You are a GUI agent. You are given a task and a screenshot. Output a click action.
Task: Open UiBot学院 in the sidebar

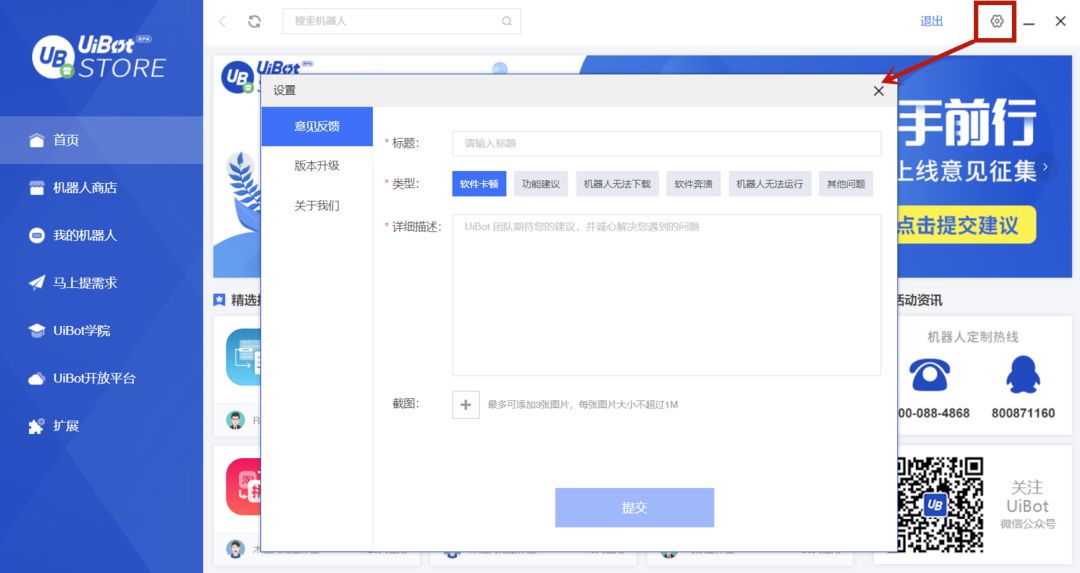[x=101, y=331]
